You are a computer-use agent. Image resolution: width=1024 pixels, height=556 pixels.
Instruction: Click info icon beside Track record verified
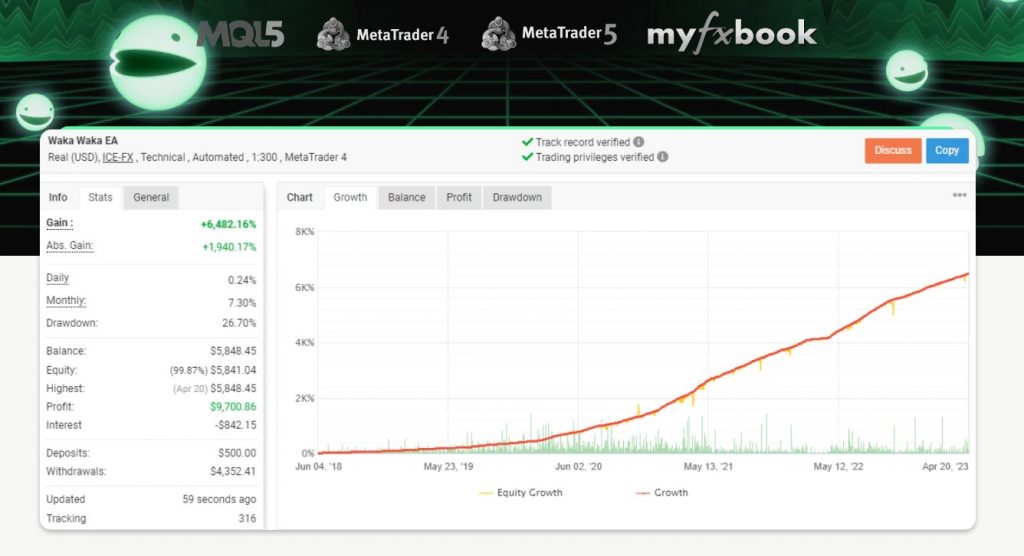point(639,142)
